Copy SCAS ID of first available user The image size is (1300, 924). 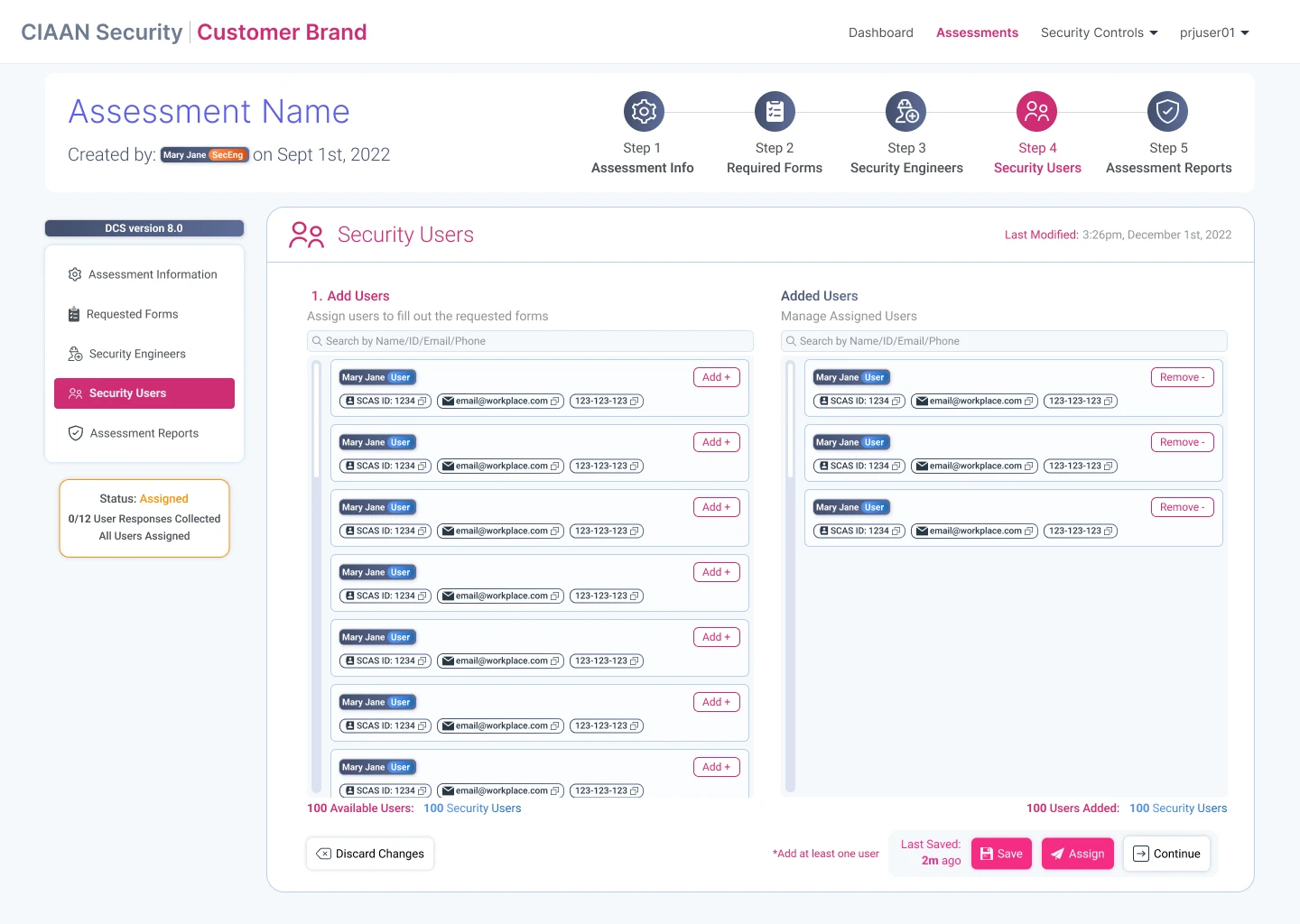click(422, 402)
